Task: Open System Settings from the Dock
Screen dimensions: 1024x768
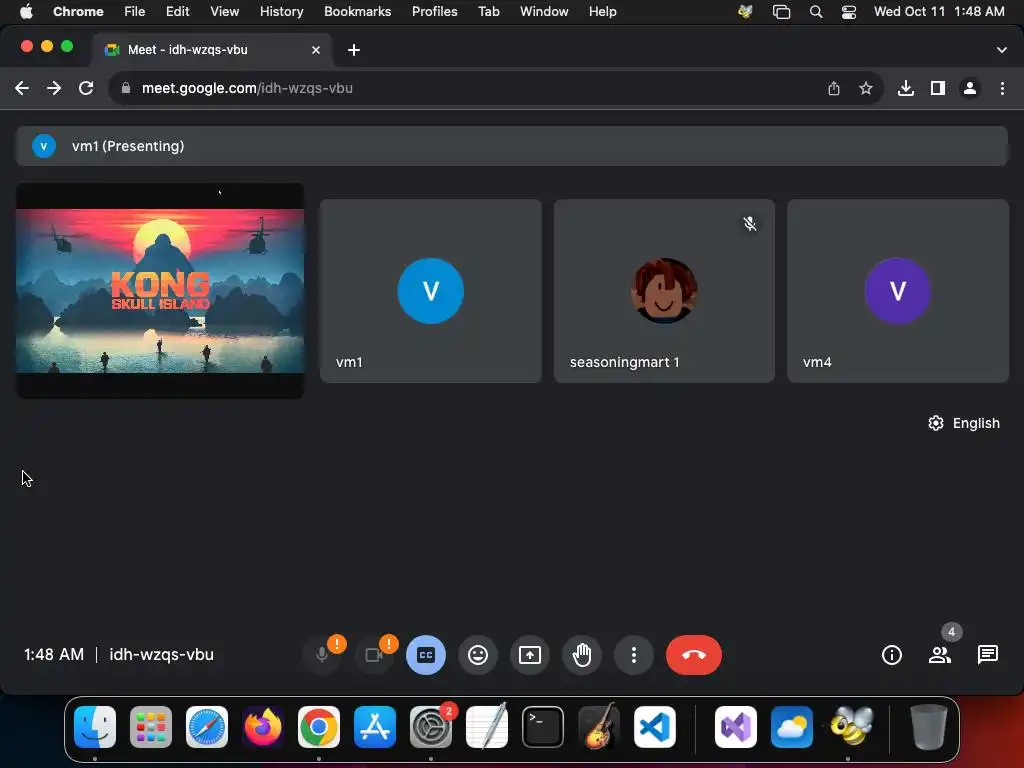Action: (430, 727)
